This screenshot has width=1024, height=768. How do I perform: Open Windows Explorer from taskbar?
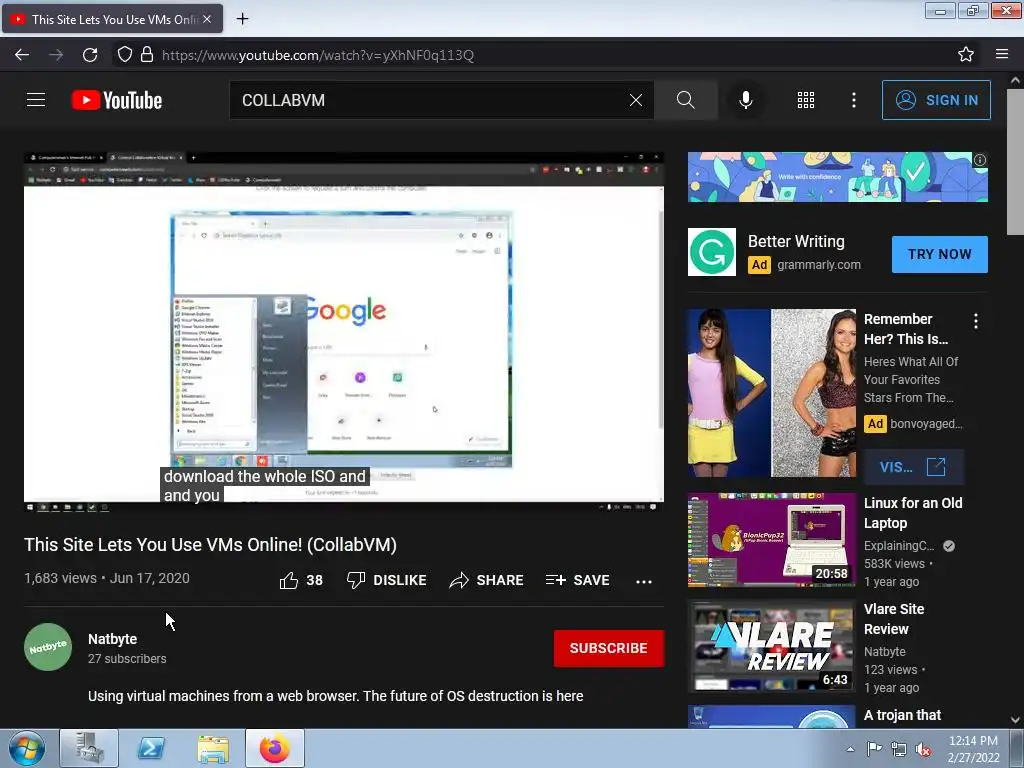(x=213, y=748)
